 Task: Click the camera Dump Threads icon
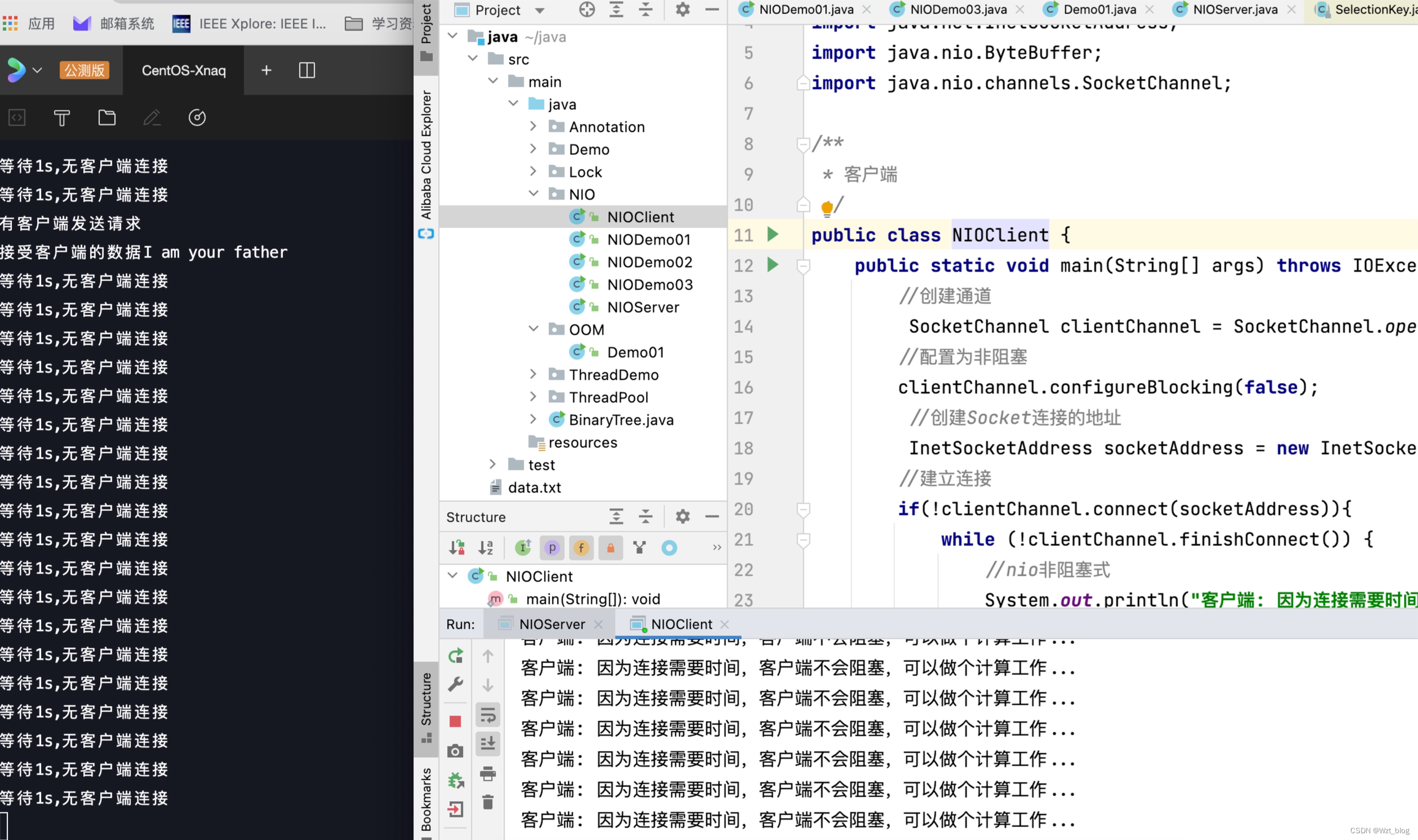pyautogui.click(x=455, y=751)
